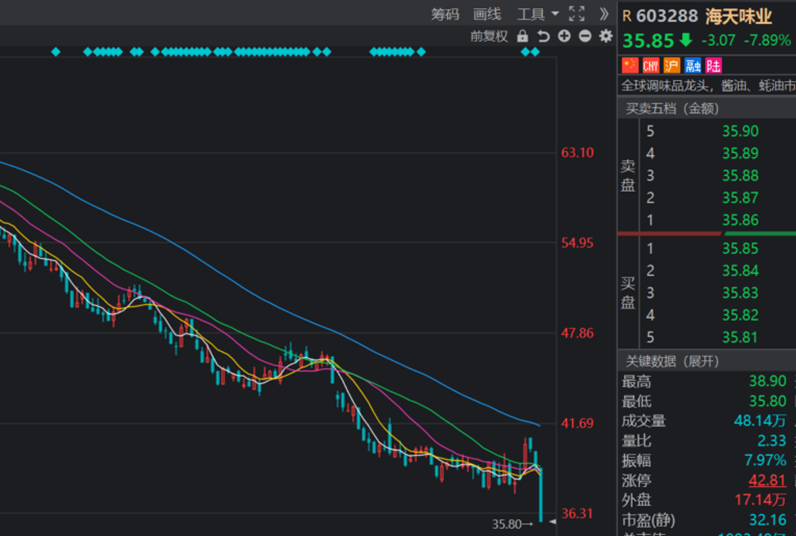Select buy level 3 price 35.83

(x=740, y=293)
